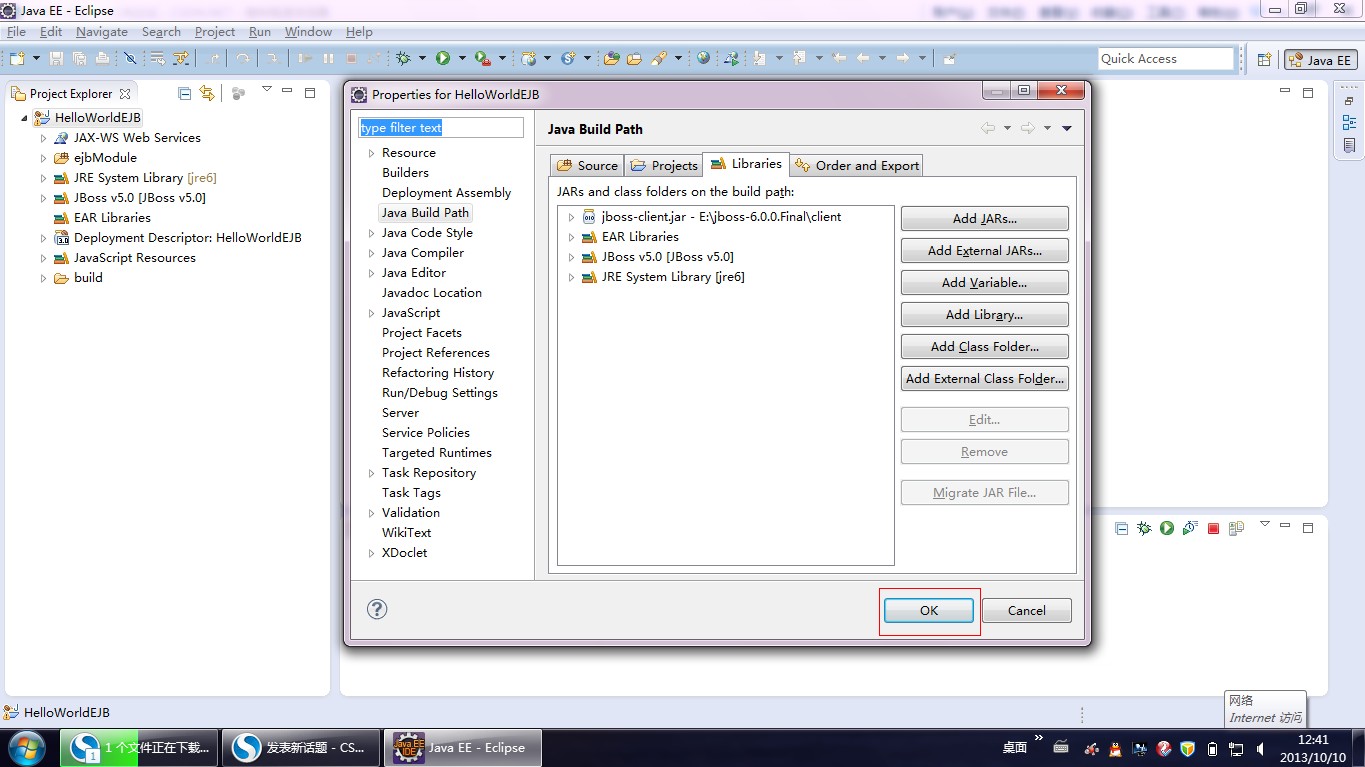Image resolution: width=1365 pixels, height=767 pixels.
Task: Click the collapse icon in bottom panel toolbar
Action: point(1121,528)
